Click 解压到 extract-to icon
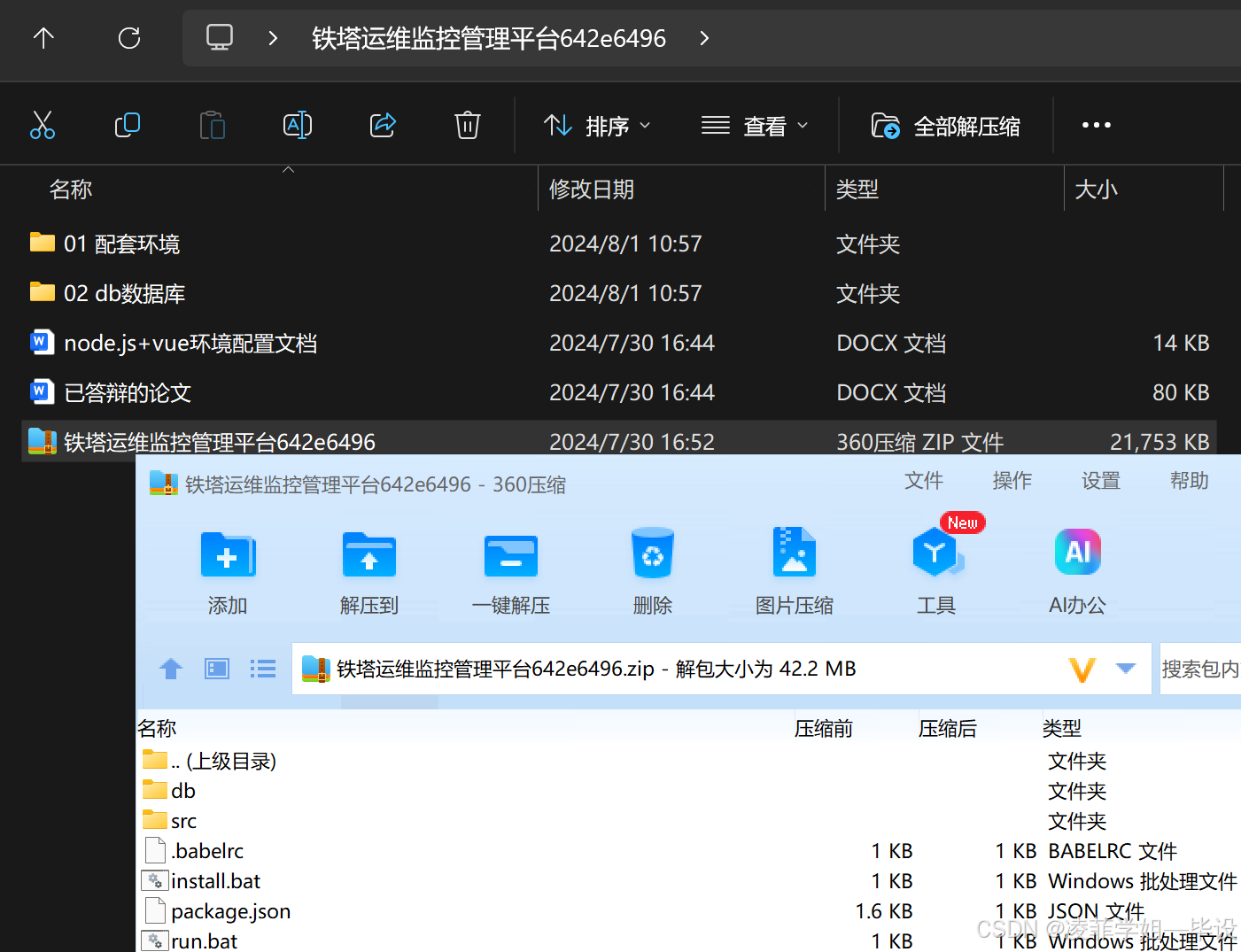The width and height of the screenshot is (1241, 952). [x=369, y=573]
